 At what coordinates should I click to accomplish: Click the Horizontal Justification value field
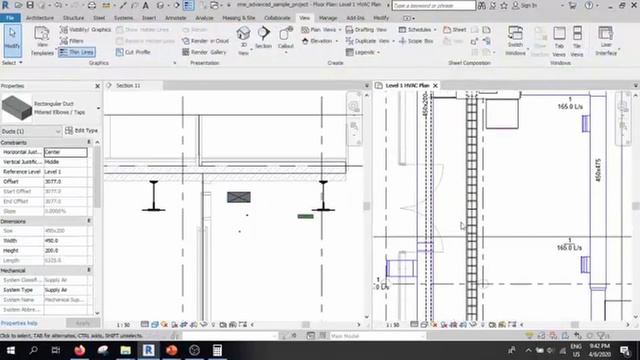65,152
